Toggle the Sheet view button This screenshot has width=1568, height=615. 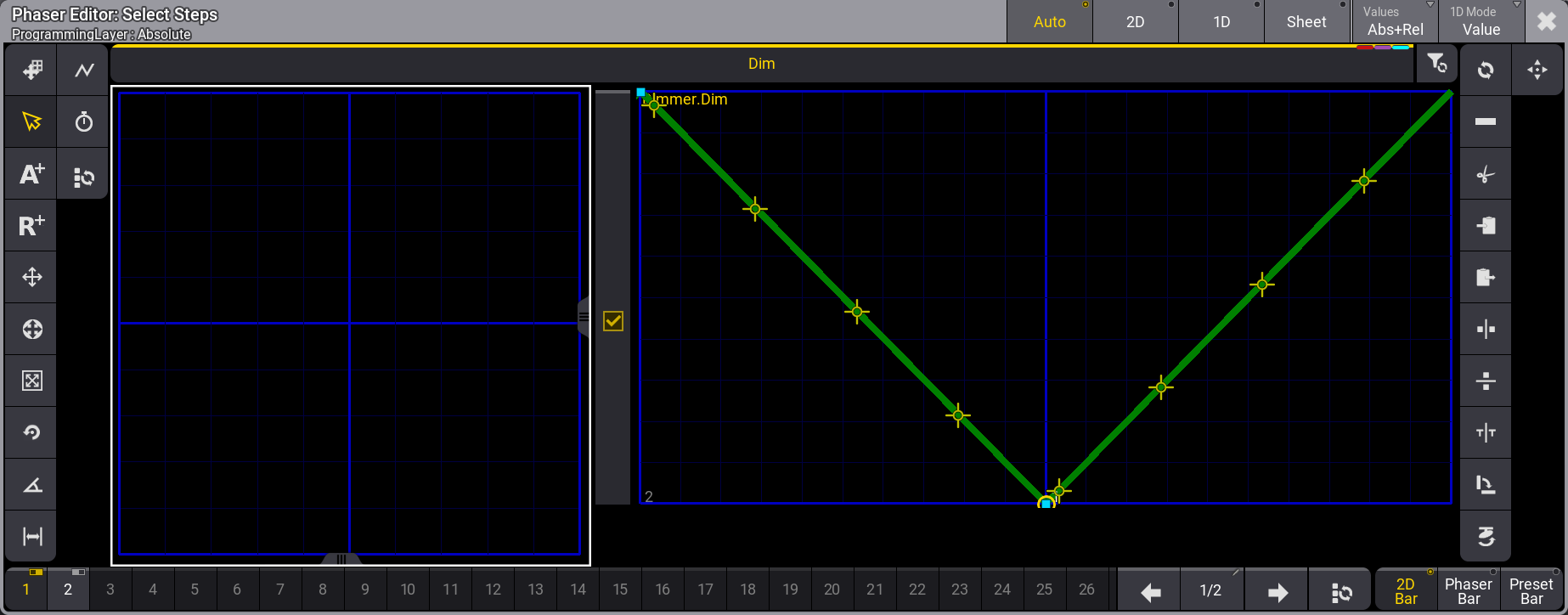[1306, 22]
